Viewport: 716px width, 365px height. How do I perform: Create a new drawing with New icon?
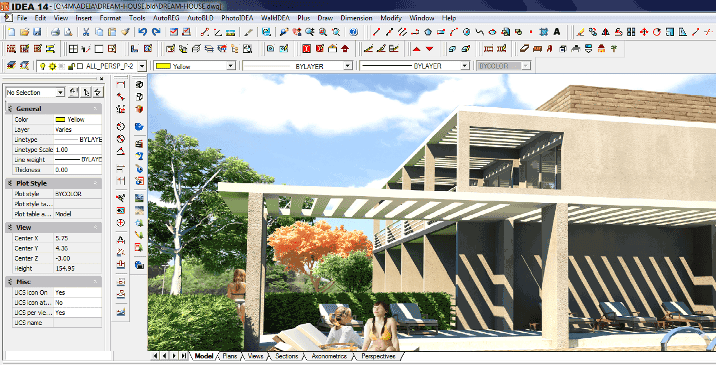click(x=11, y=32)
